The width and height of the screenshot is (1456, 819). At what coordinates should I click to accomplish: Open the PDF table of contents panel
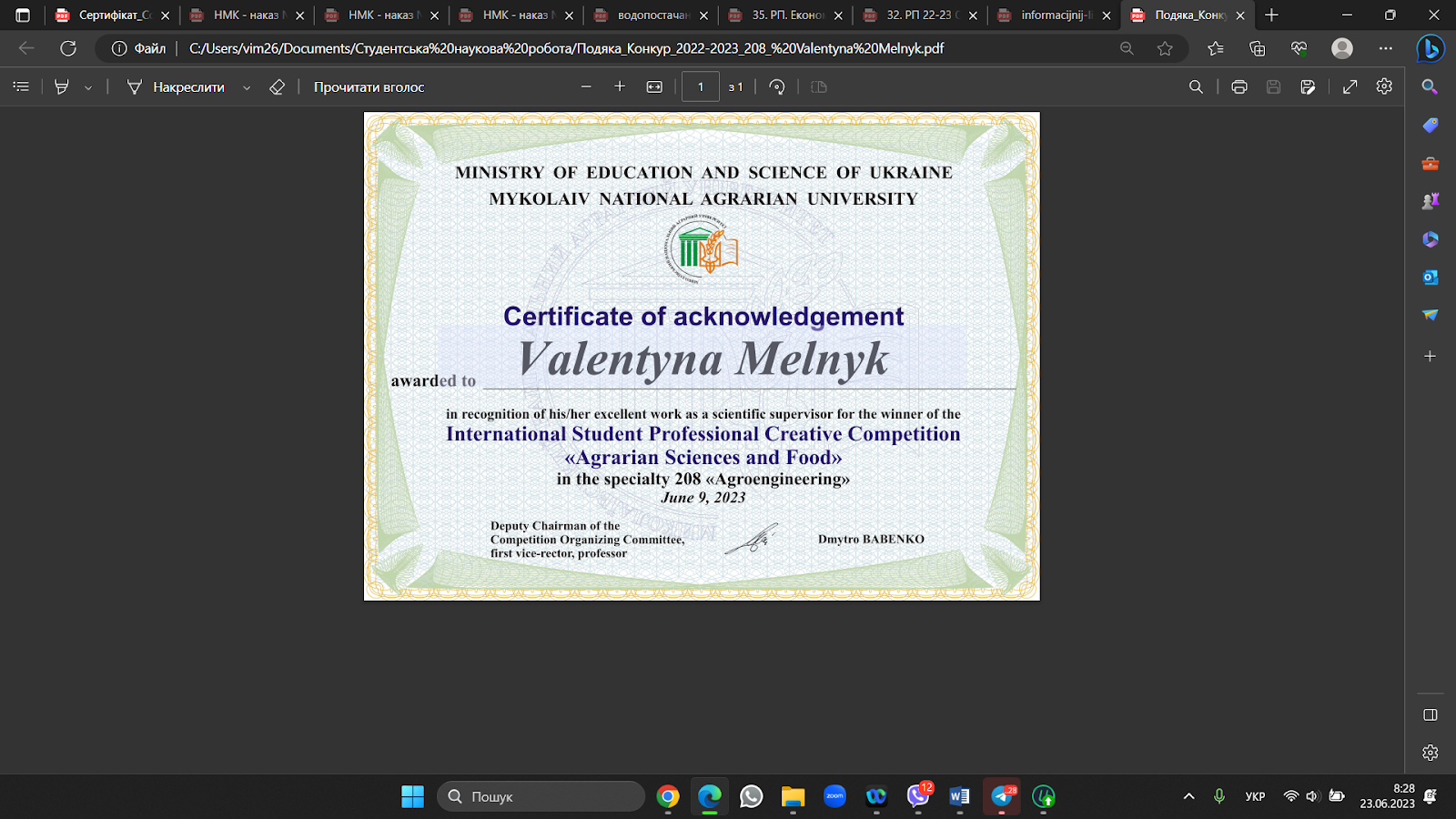pyautogui.click(x=21, y=86)
